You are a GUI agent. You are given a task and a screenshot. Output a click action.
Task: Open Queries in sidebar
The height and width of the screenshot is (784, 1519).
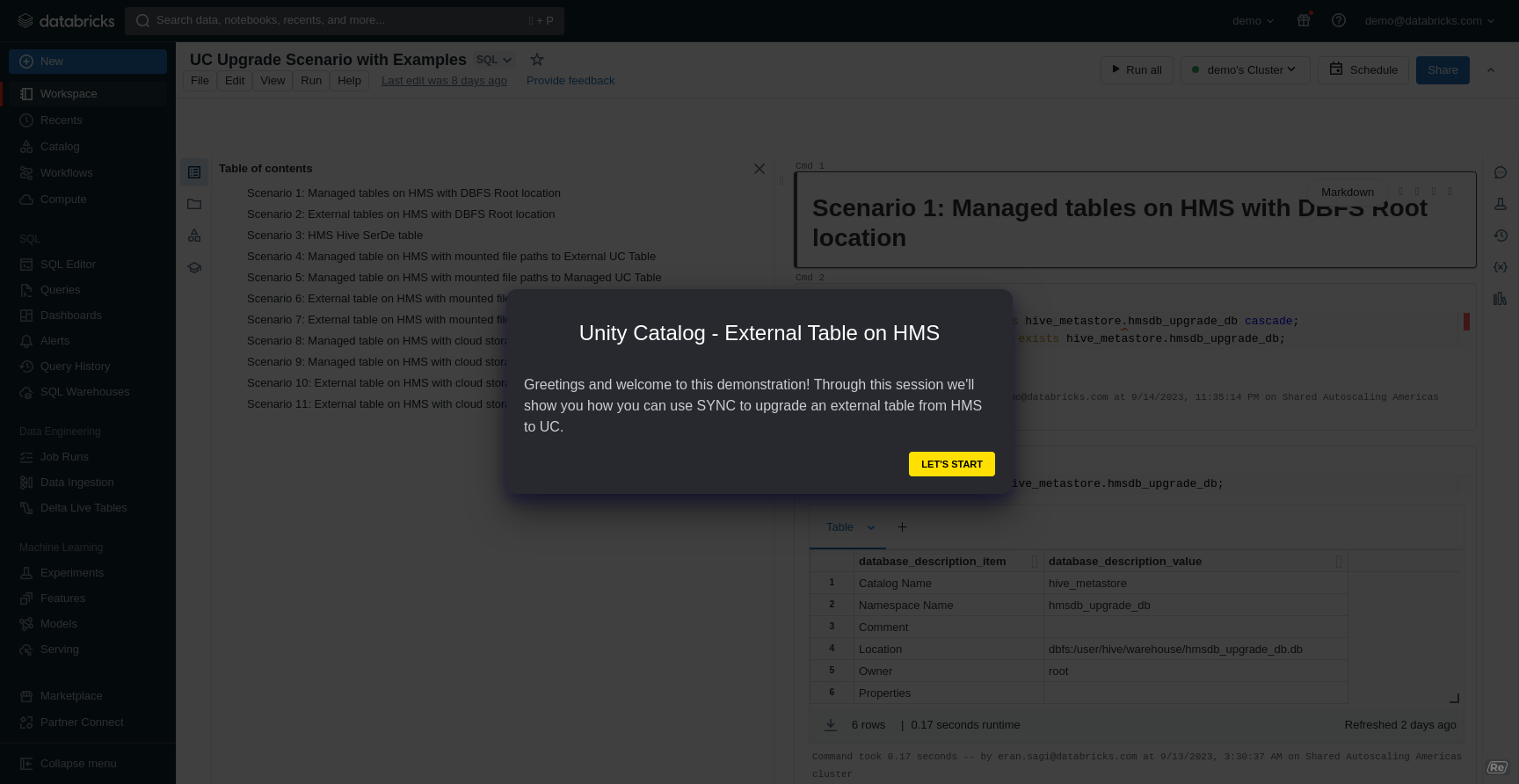pos(88,290)
